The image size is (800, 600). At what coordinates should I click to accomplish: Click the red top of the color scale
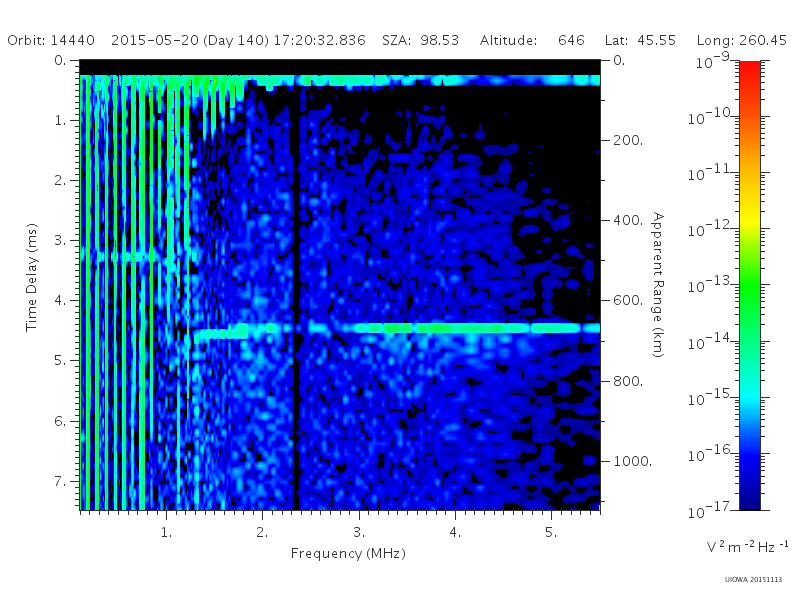click(x=749, y=71)
